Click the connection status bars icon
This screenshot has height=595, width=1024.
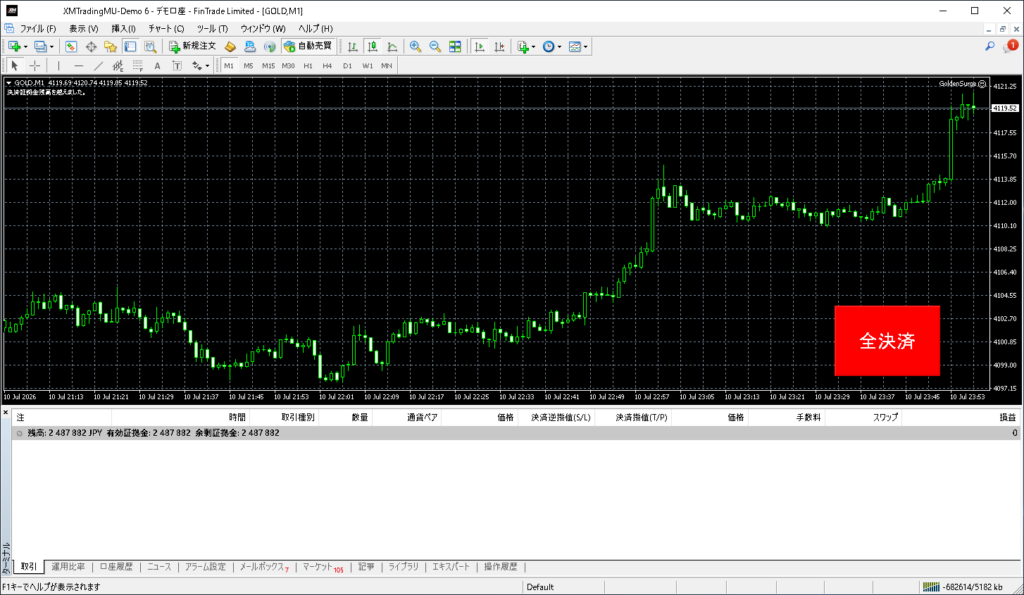click(x=931, y=587)
